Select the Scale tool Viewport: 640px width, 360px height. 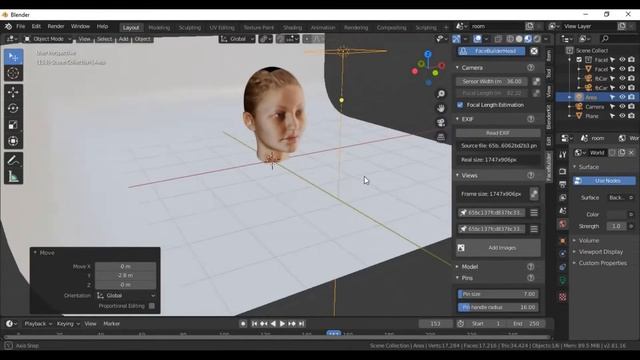pyautogui.click(x=13, y=124)
